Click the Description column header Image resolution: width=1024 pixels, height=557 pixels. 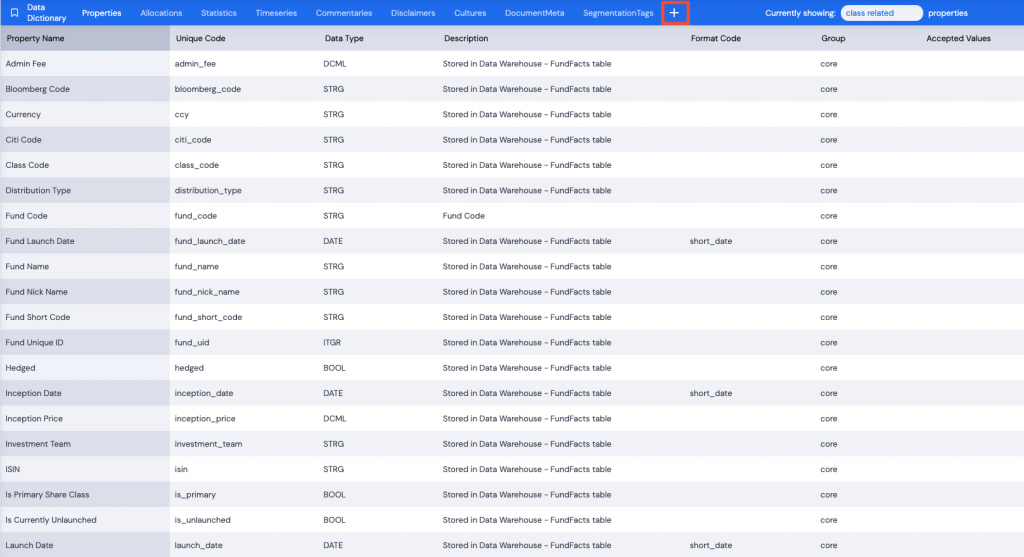coord(466,39)
